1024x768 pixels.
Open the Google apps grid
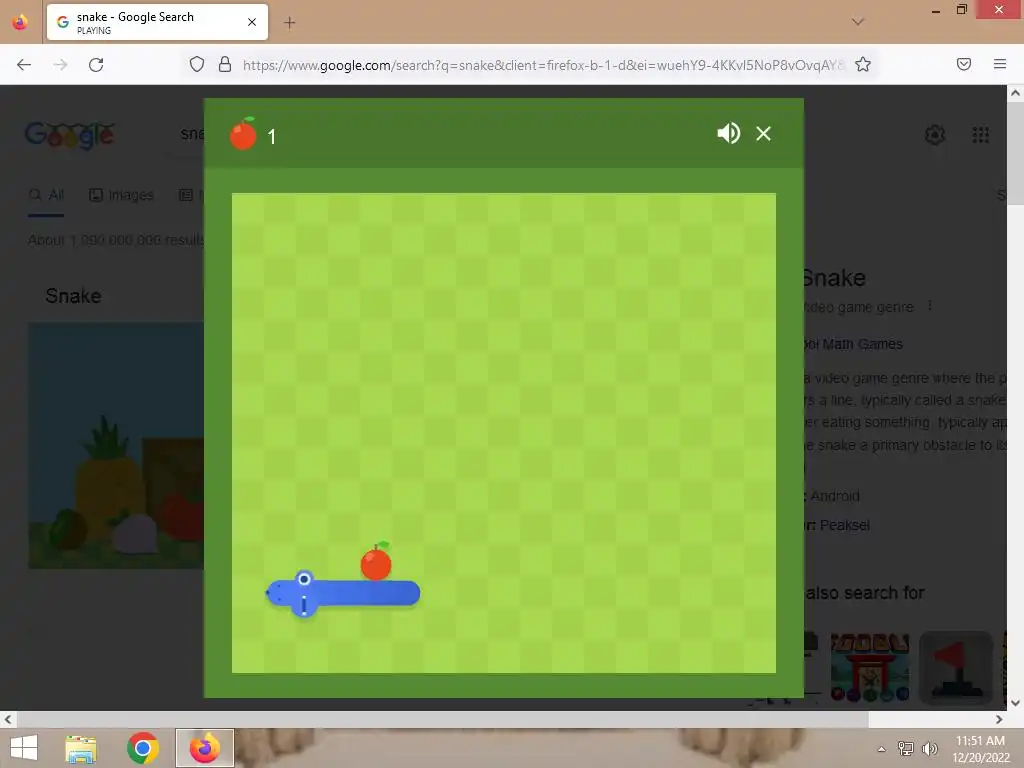pyautogui.click(x=980, y=135)
